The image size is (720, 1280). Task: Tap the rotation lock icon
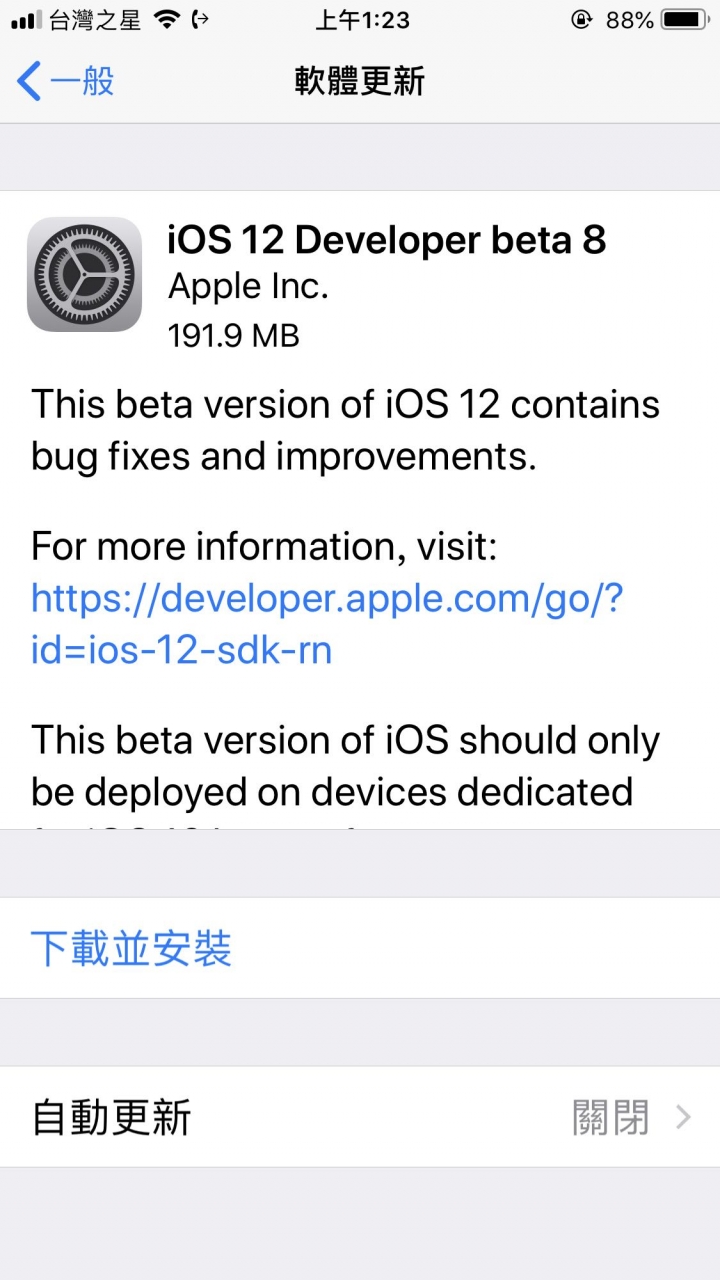coord(581,19)
